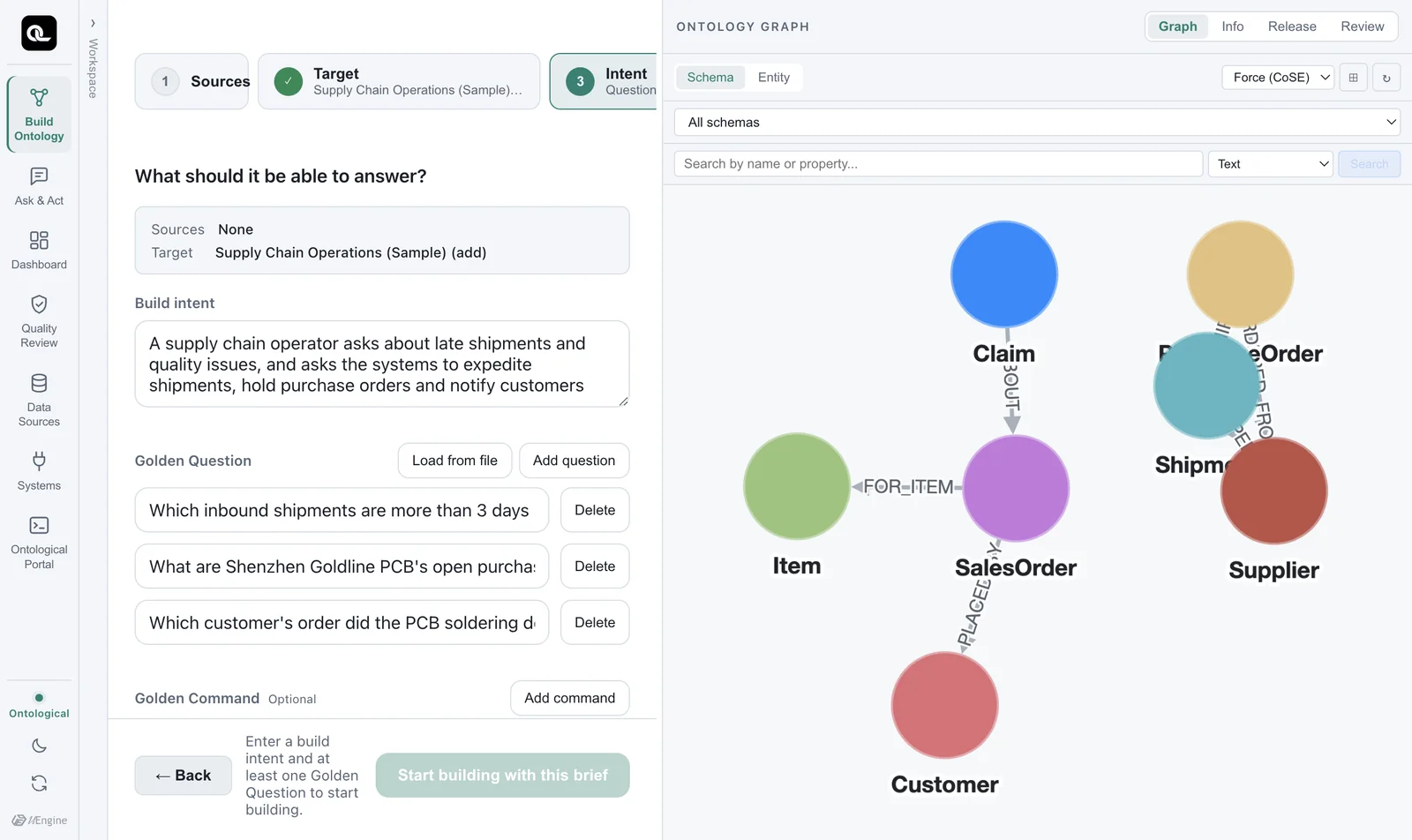The height and width of the screenshot is (840, 1412).
Task: Open Build Ontology in sidebar
Action: [x=39, y=115]
